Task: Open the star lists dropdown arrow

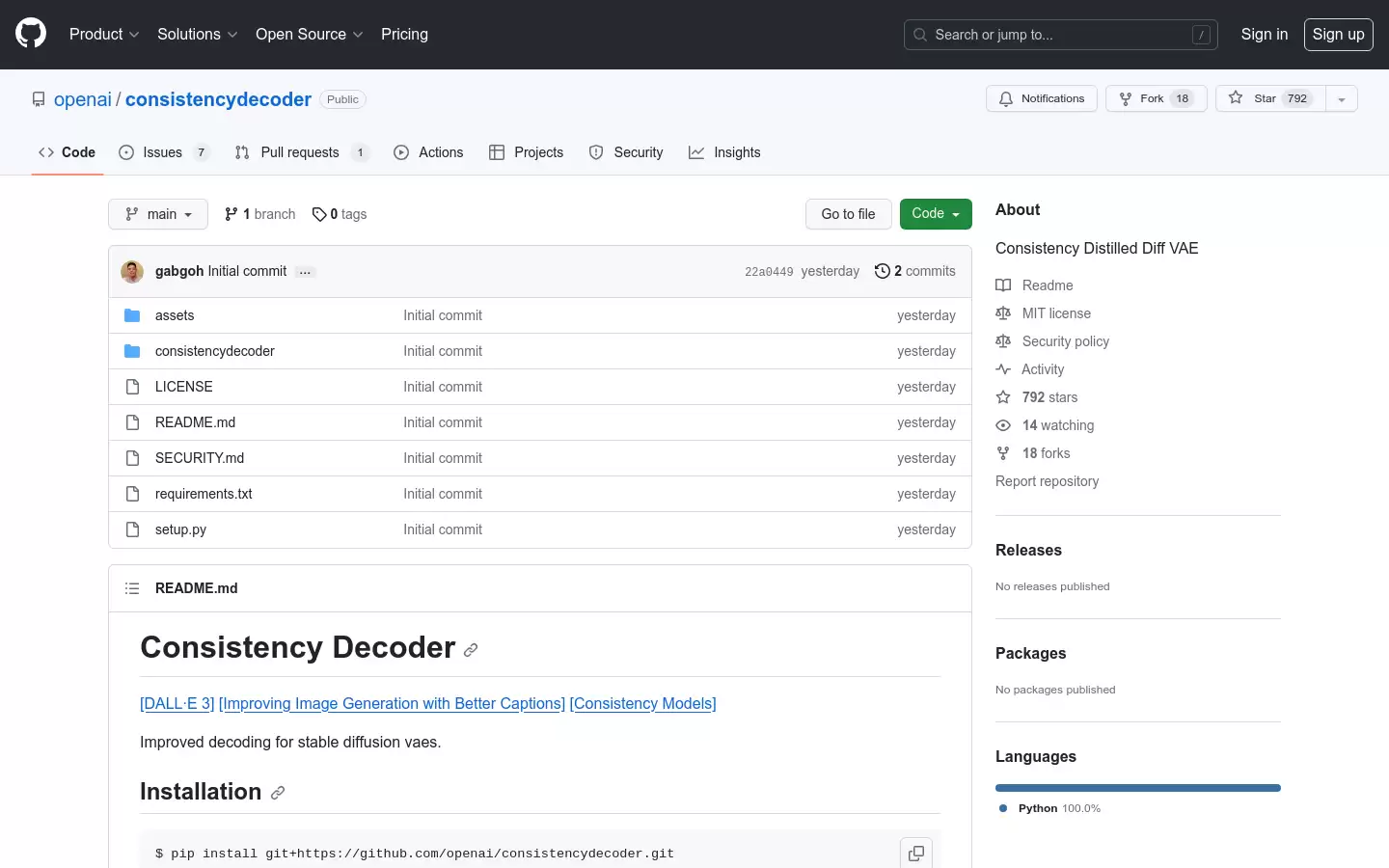Action: coord(1342,98)
